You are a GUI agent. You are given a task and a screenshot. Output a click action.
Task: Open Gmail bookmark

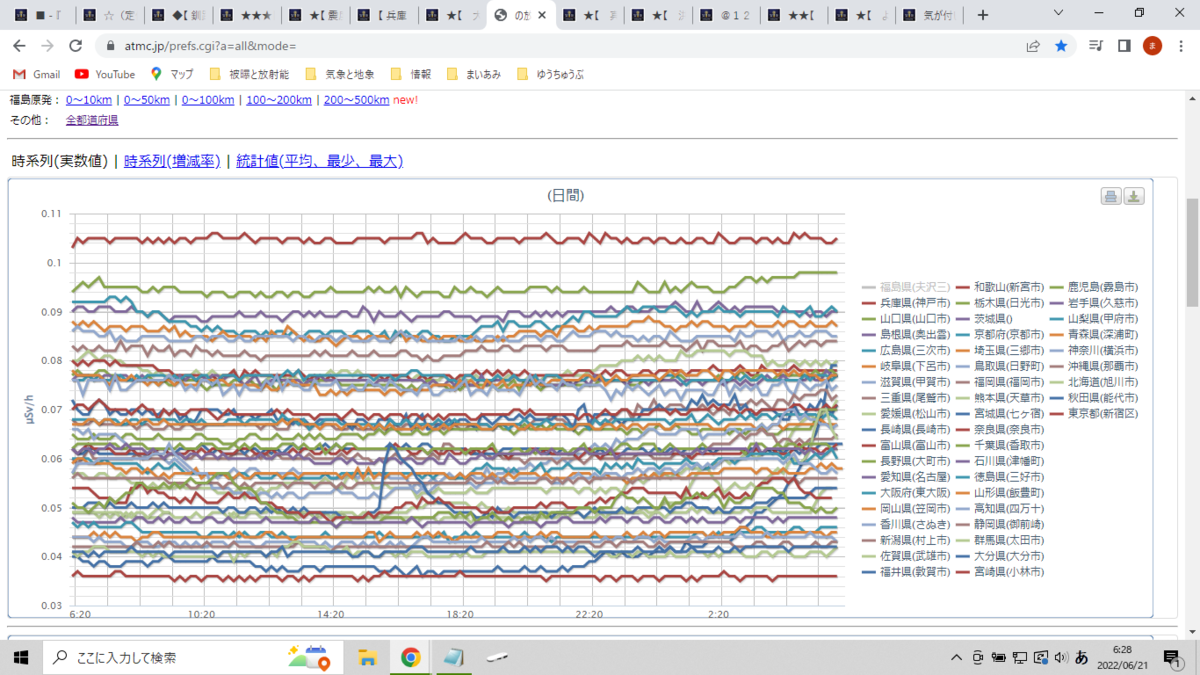coord(36,74)
